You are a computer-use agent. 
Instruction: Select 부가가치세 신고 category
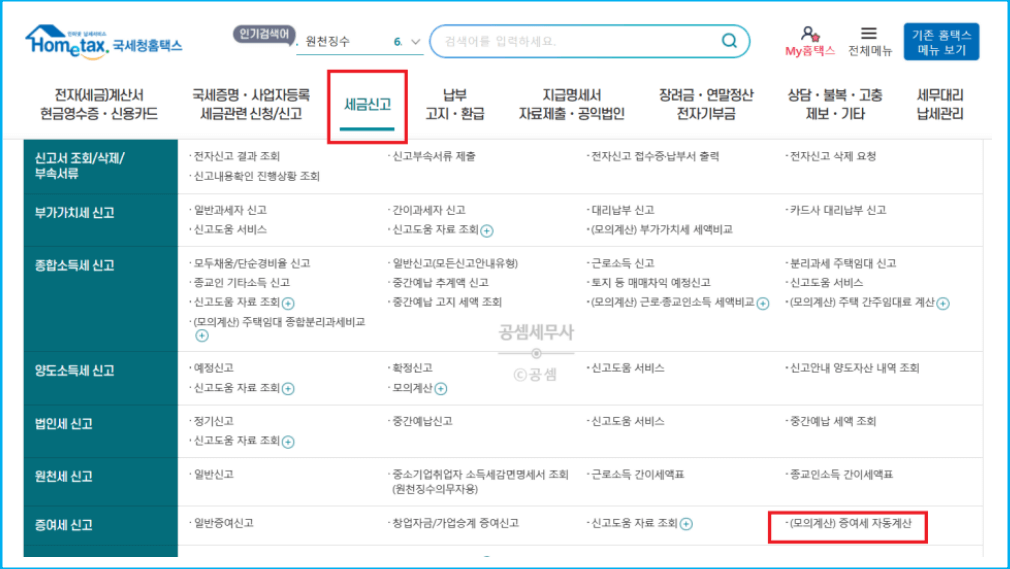(100, 220)
